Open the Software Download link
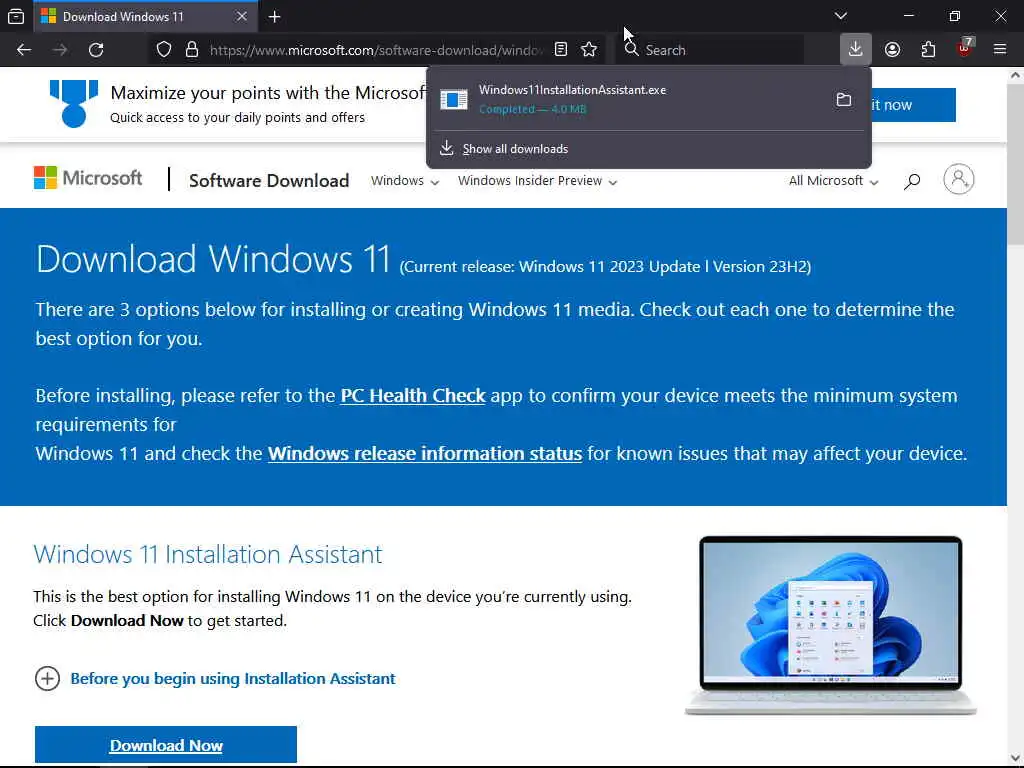The image size is (1024, 768). (269, 181)
